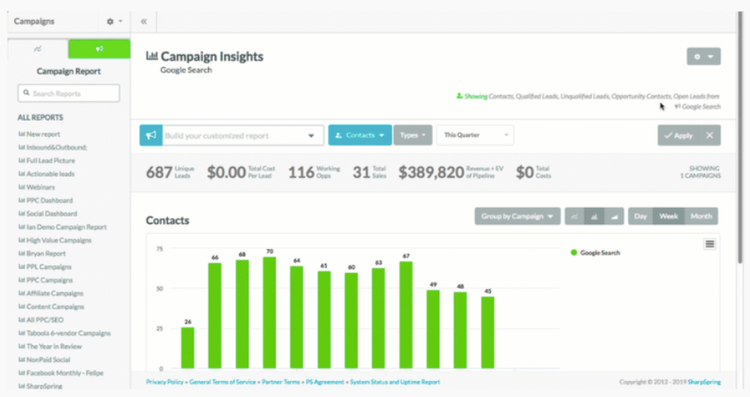Image resolution: width=750 pixels, height=397 pixels.
Task: Select the green megaphone campaigns tab
Action: [x=99, y=49]
